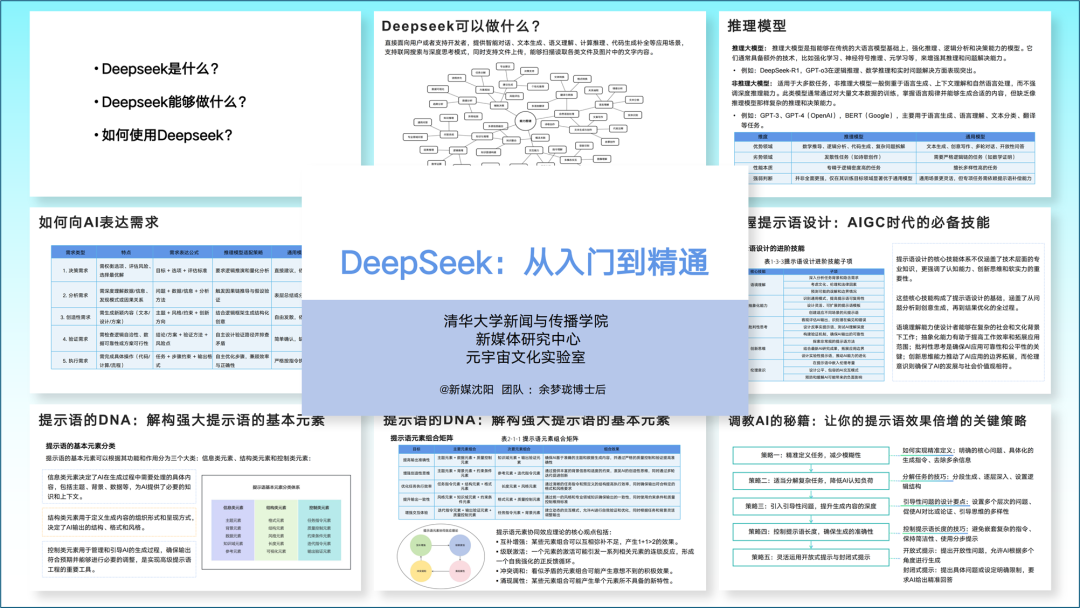Click the table cell '5. 执行需求'

74,360
